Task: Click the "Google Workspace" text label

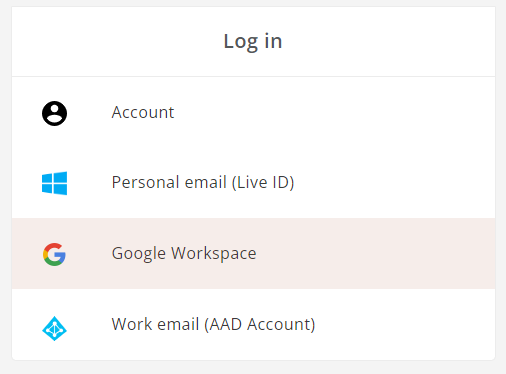Action: [x=184, y=253]
